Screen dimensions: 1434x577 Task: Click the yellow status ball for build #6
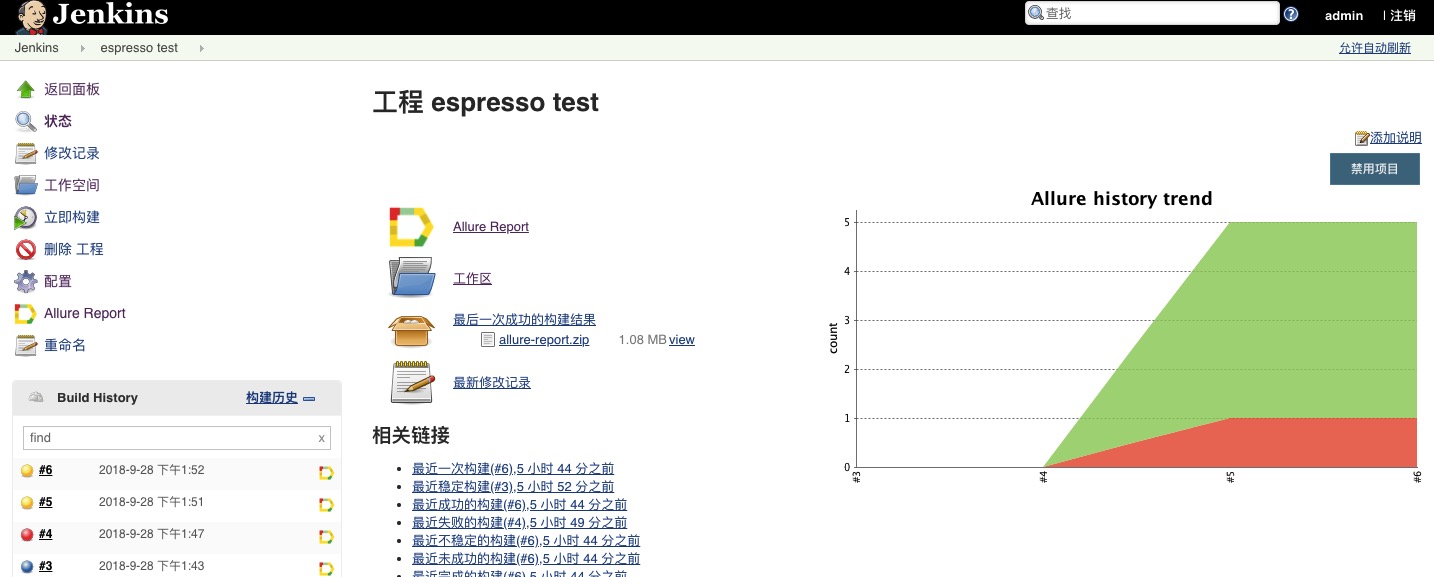27,470
